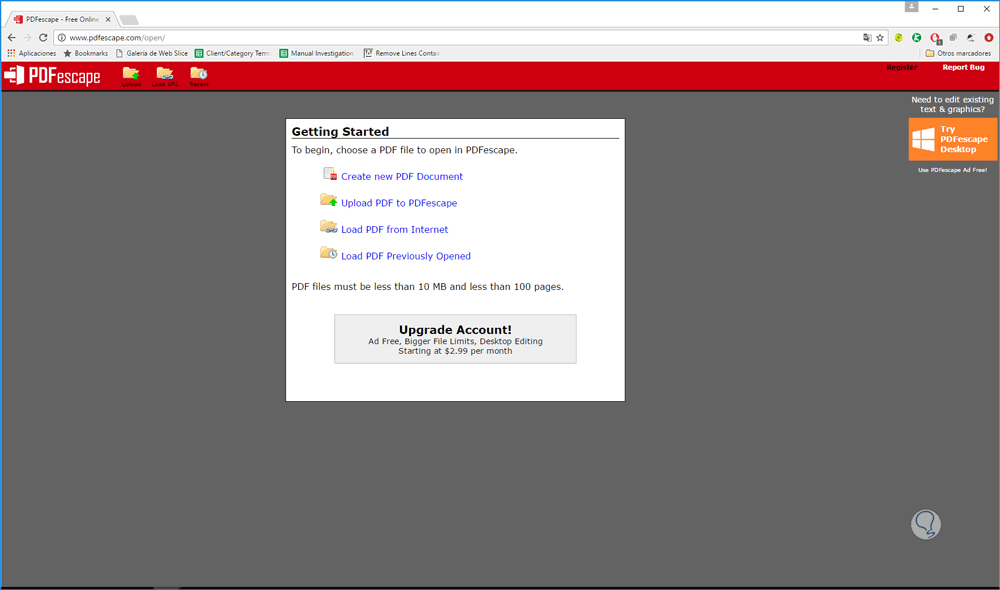Click the green K extension icon
Screen dimensions: 1000x590
pyautogui.click(x=916, y=38)
